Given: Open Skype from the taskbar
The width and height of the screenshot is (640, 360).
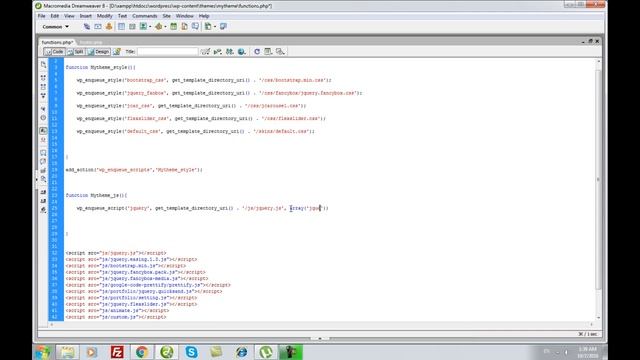Looking at the screenshot, I should pos(191,352).
